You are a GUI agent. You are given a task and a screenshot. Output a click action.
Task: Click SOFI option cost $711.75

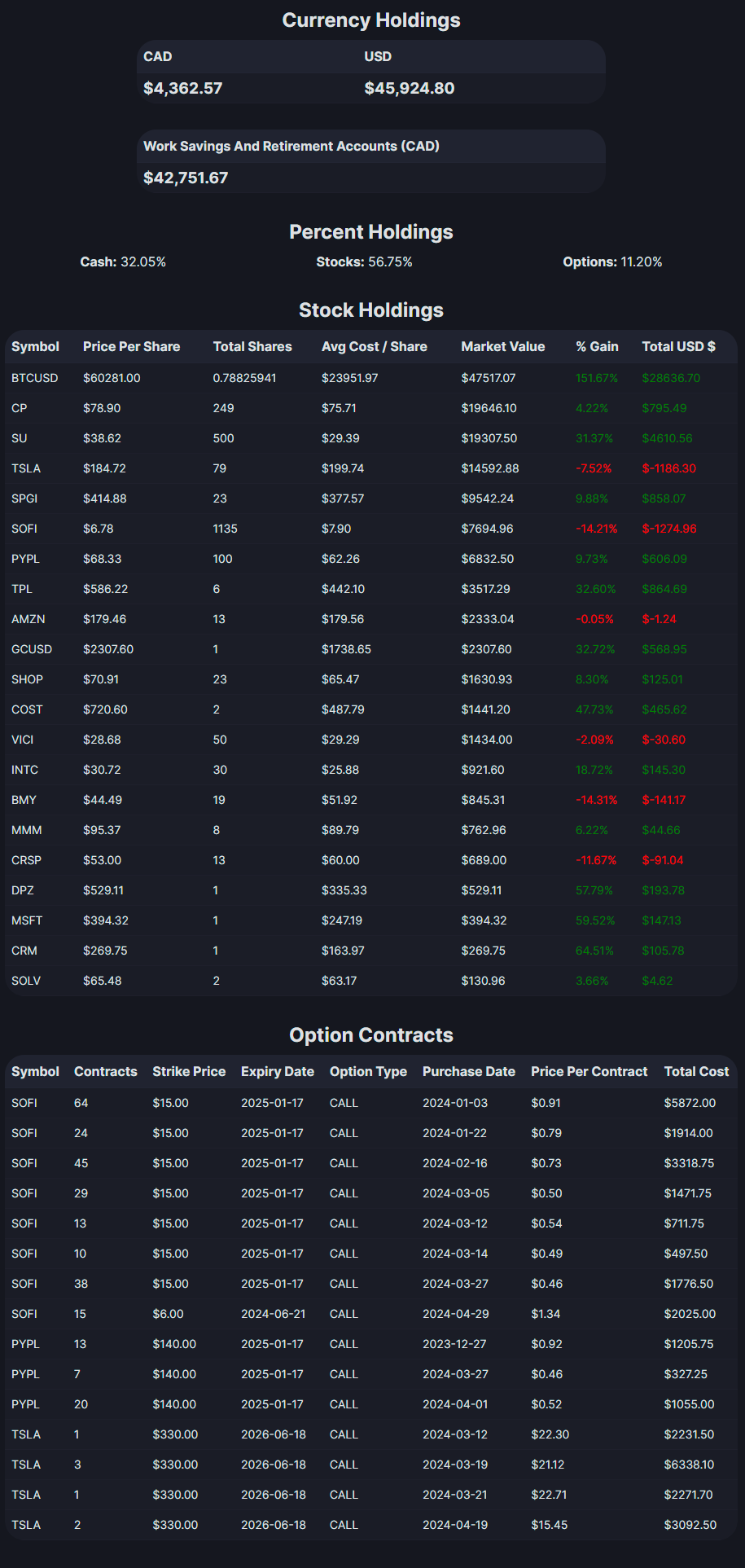click(684, 1224)
